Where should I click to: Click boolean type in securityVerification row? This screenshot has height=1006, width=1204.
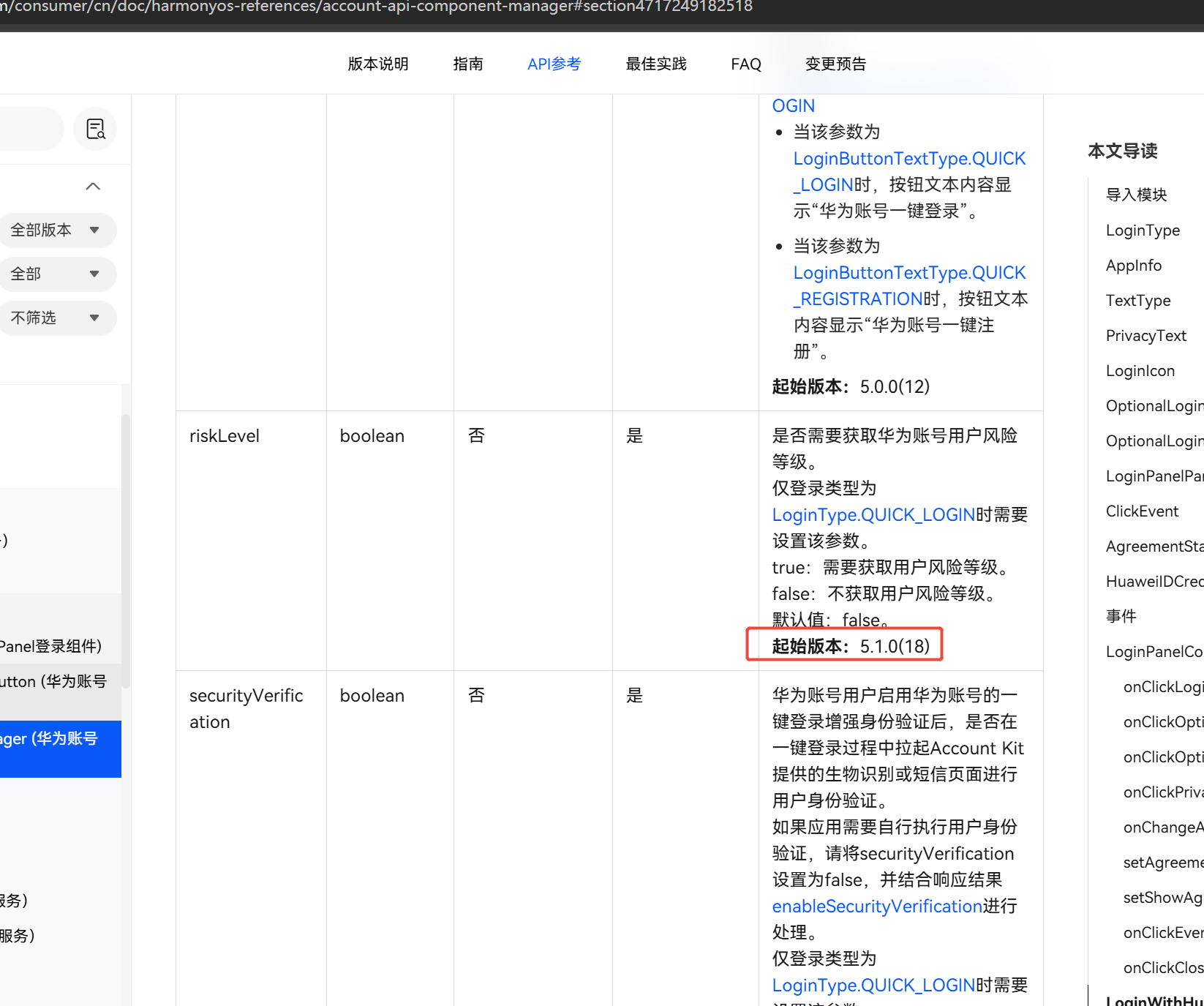click(x=372, y=696)
